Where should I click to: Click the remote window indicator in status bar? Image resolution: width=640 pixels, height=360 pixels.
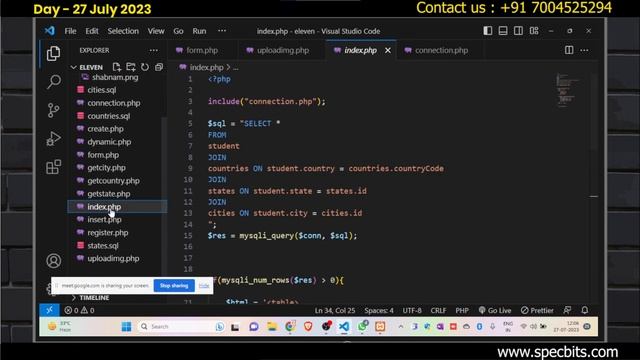49,310
